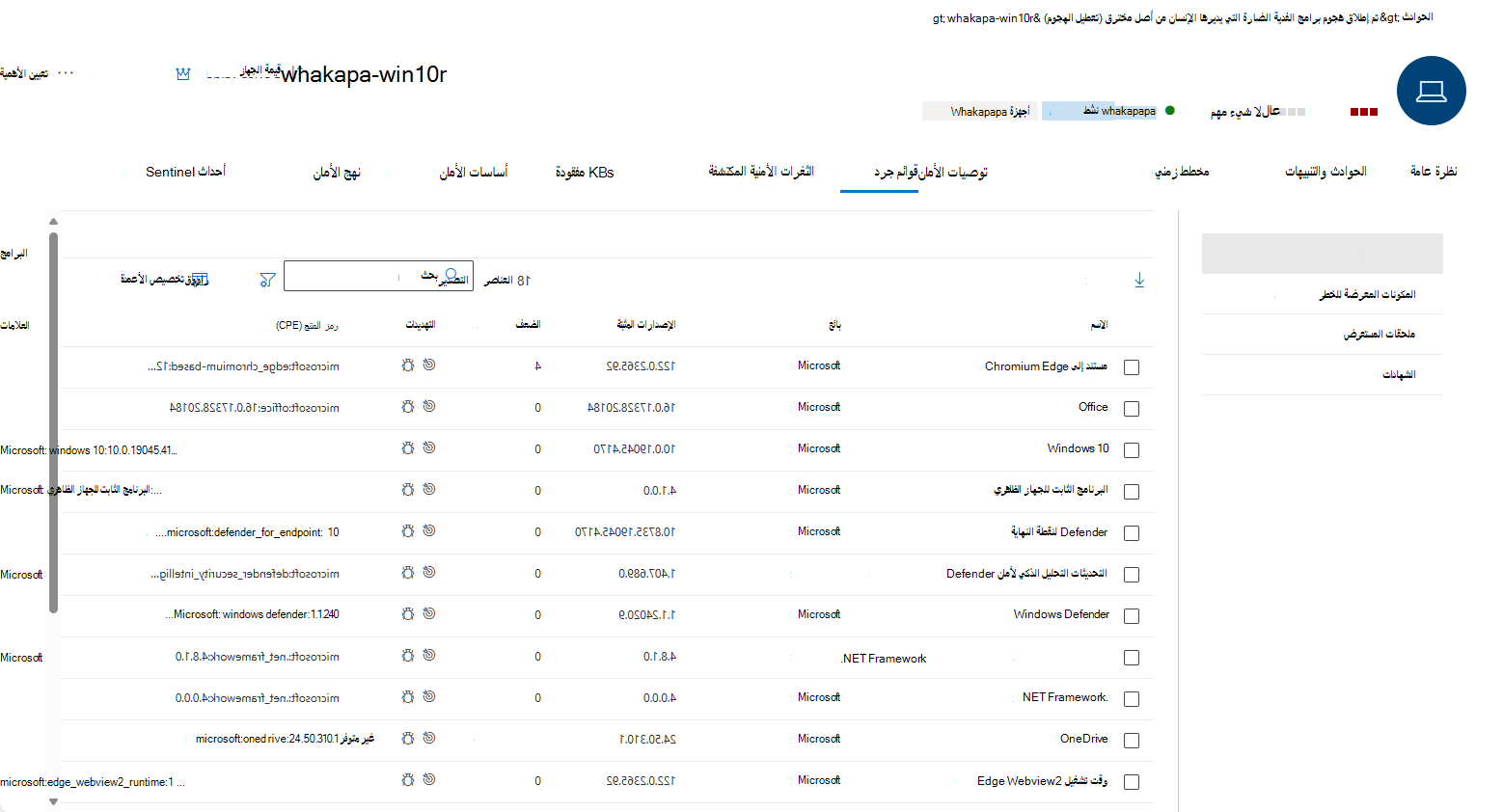The image size is (1503, 812).
Task: Click the target threat icon in the Edge Webview2 row
Action: [429, 779]
